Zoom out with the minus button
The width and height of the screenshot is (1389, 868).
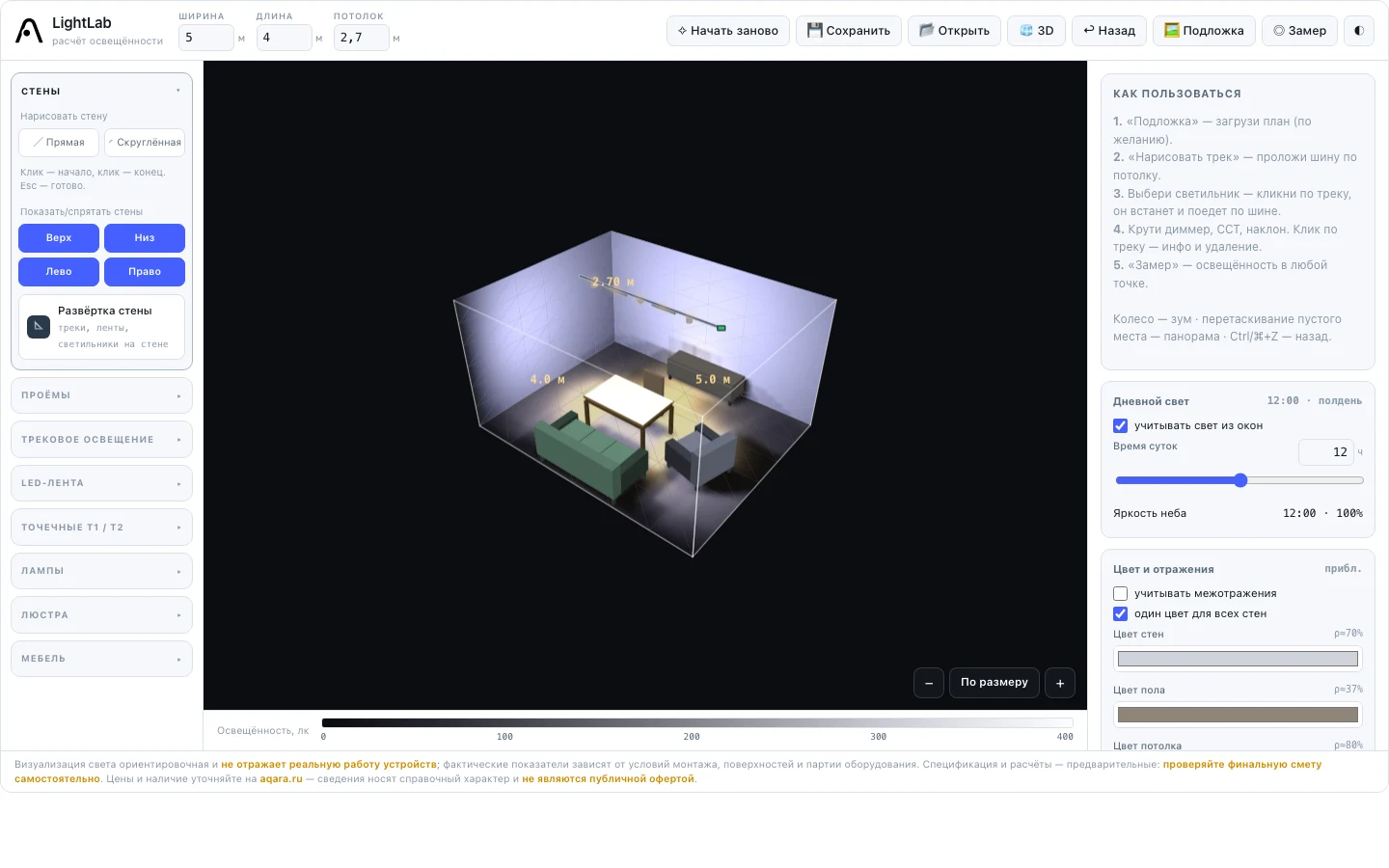(x=929, y=683)
